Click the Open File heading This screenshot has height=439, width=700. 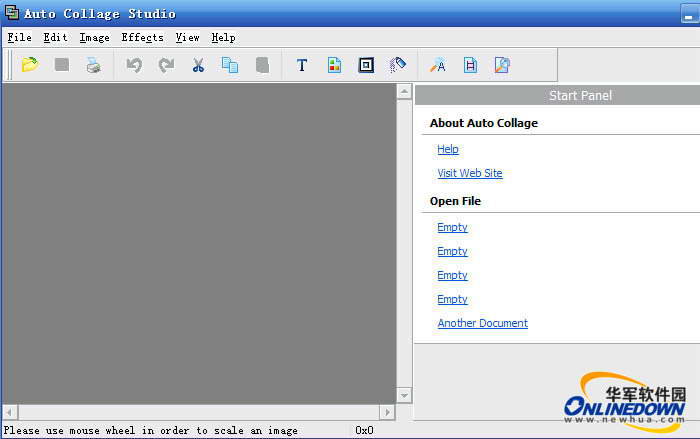(x=455, y=201)
